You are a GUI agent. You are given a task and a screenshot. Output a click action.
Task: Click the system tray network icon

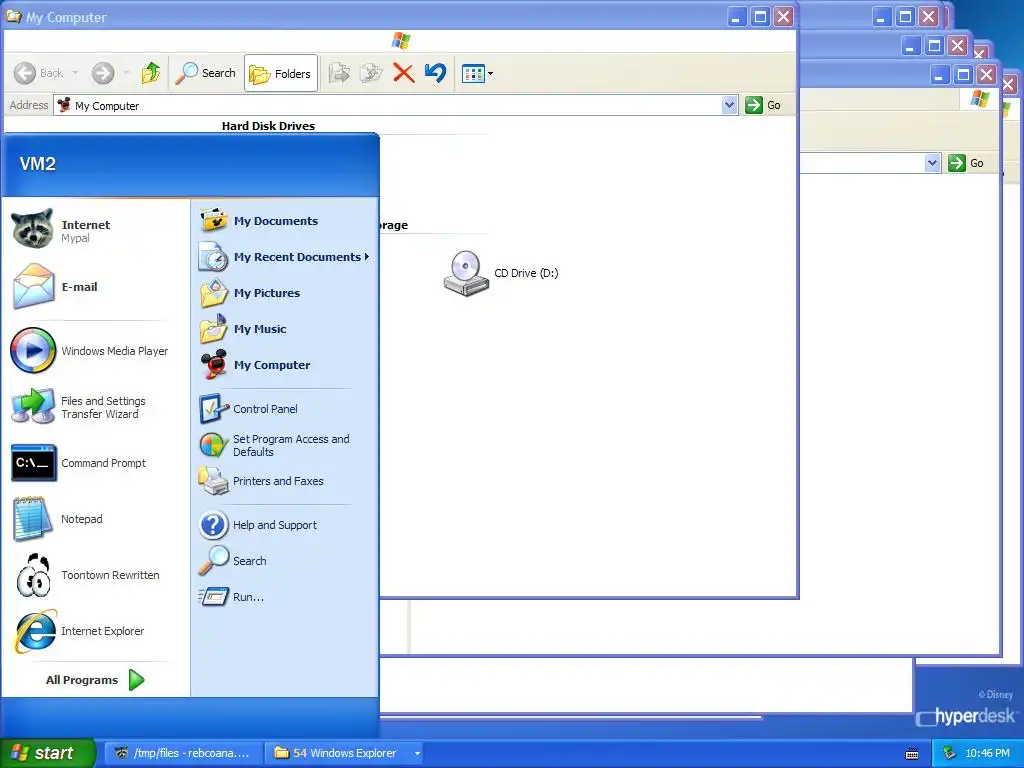coord(950,753)
